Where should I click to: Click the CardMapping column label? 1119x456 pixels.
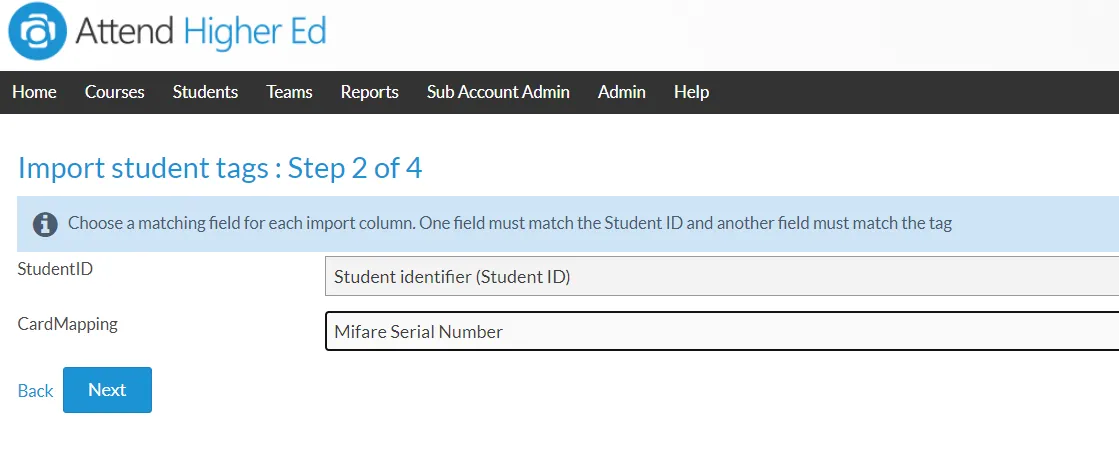67,325
